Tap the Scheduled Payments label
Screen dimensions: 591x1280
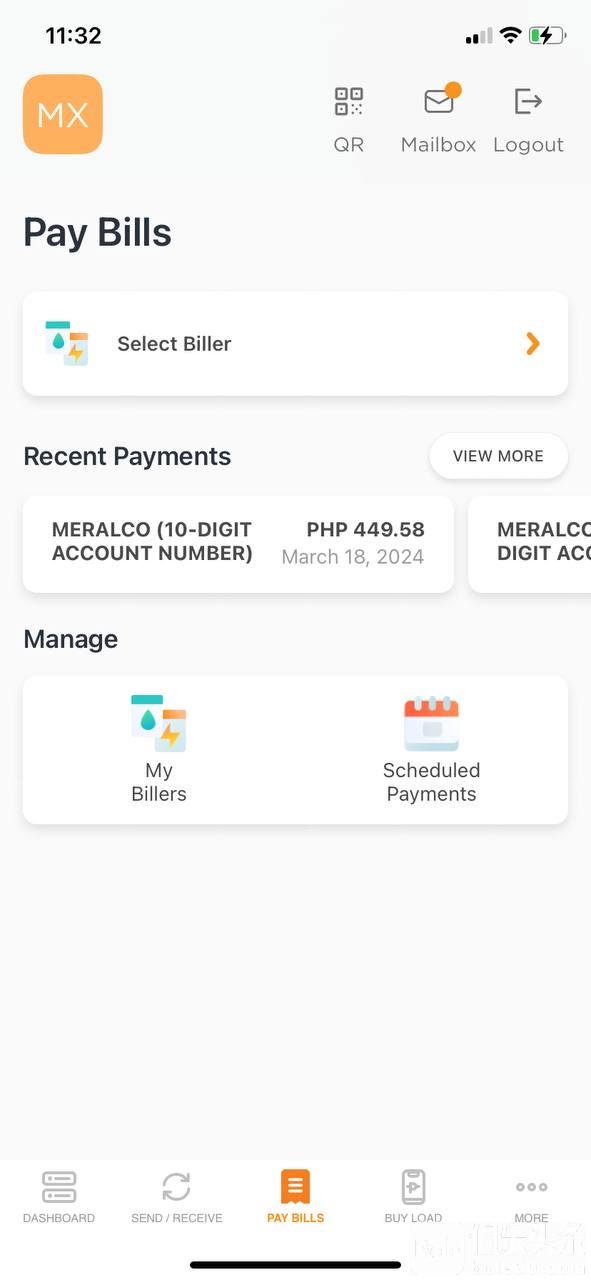[431, 782]
